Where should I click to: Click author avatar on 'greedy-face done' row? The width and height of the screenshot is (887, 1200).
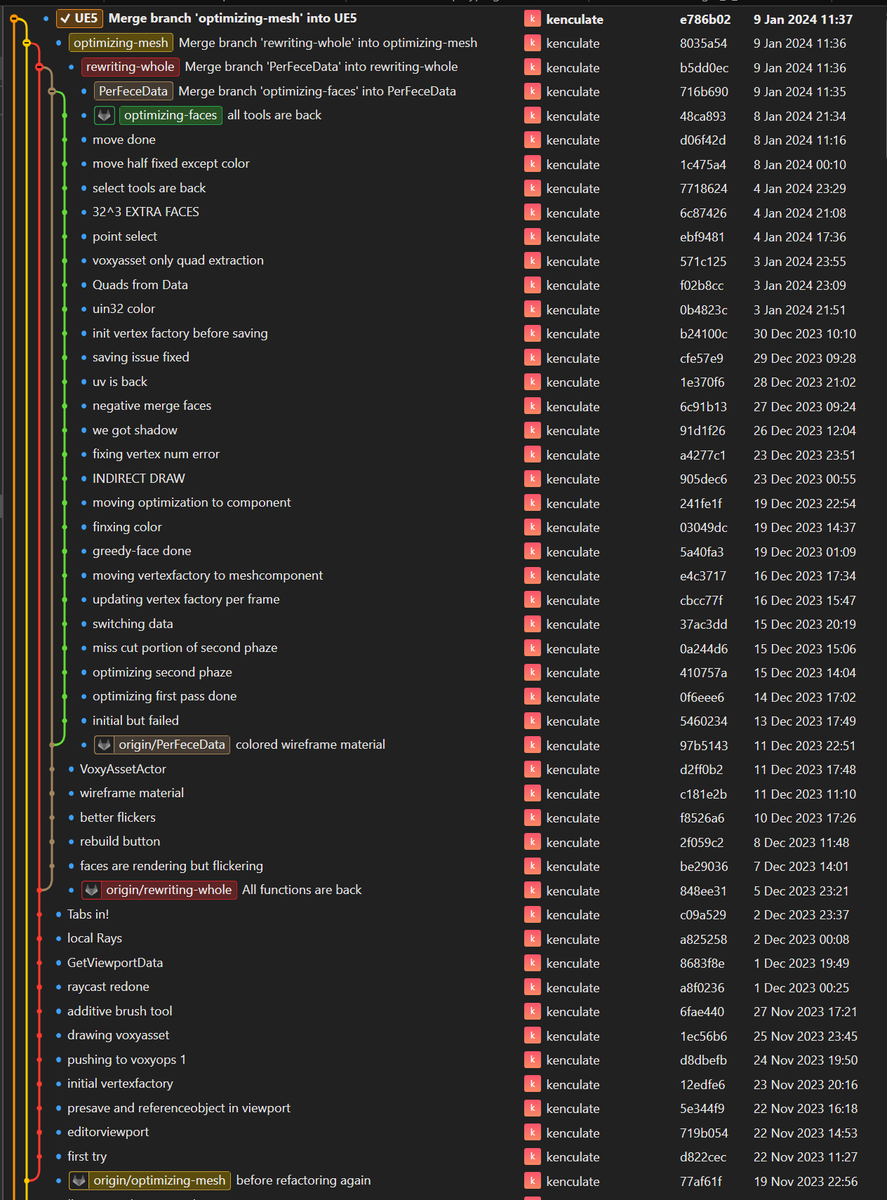point(532,552)
